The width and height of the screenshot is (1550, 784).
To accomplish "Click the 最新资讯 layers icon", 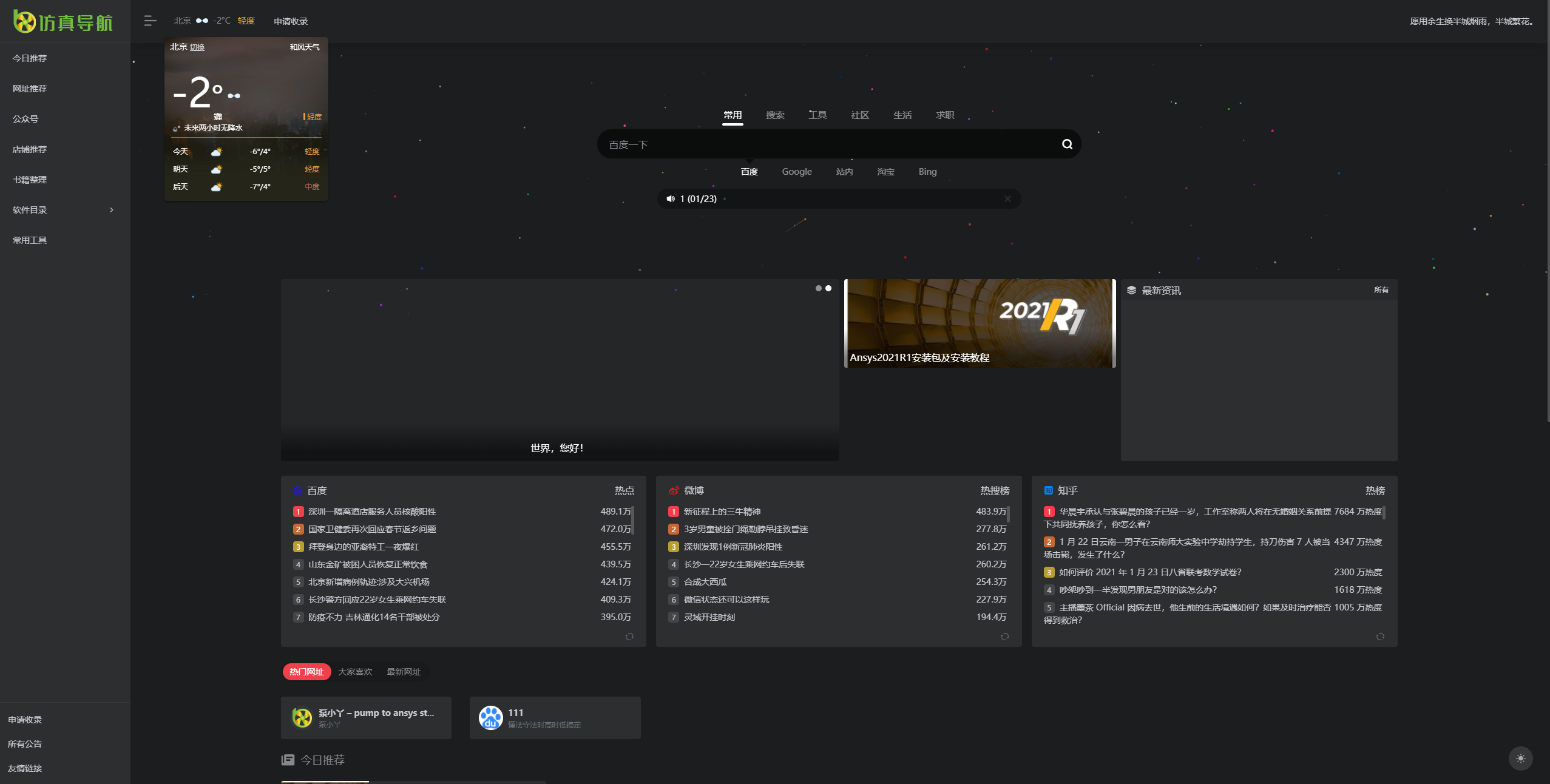I will point(1131,290).
